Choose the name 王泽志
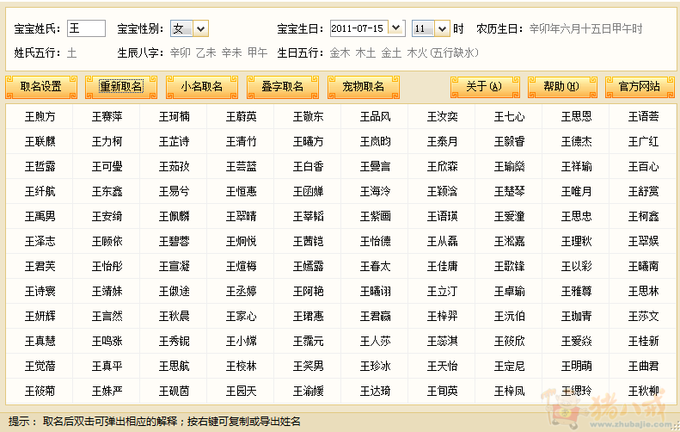The height and width of the screenshot is (432, 680). tap(40, 242)
